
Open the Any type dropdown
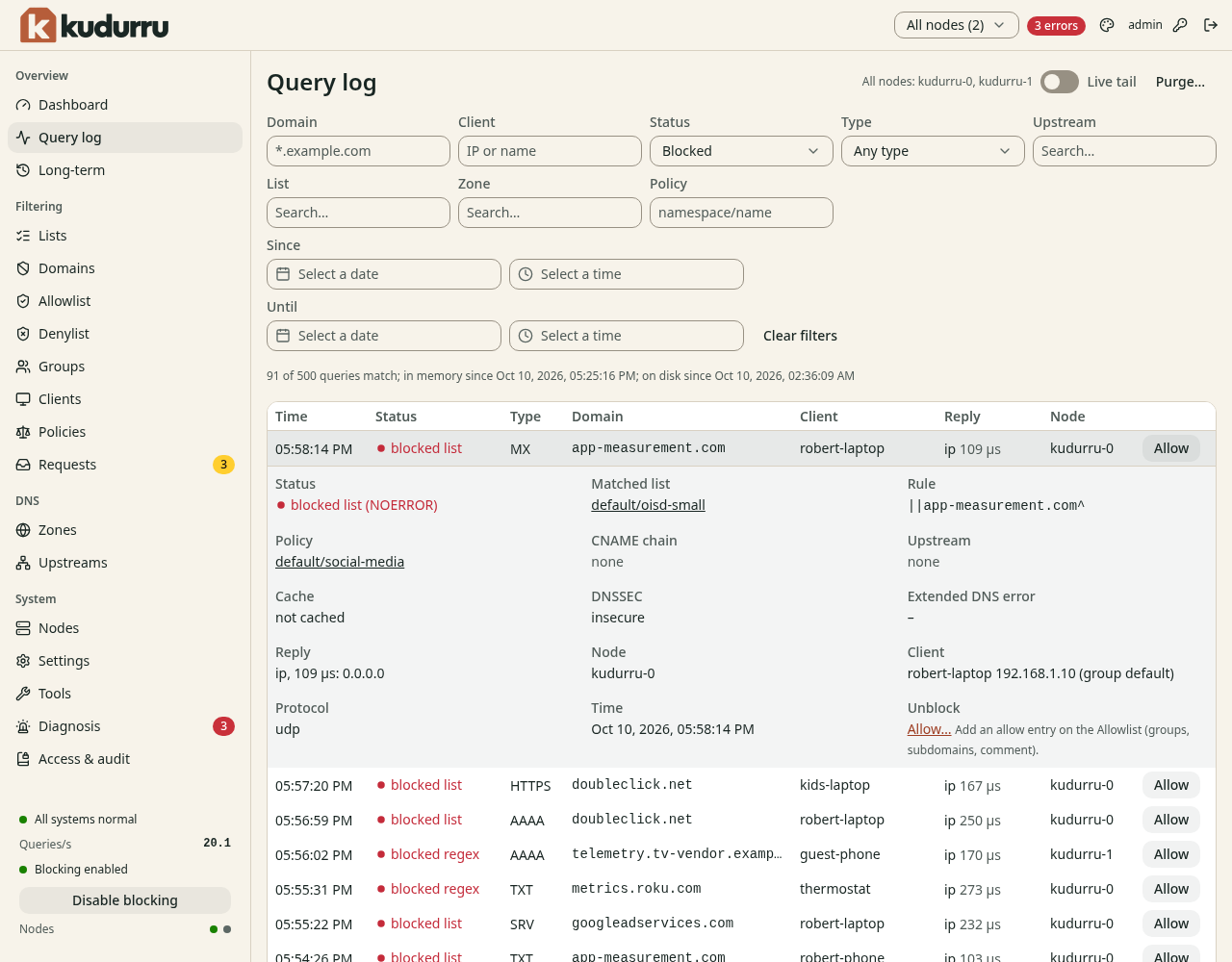pos(933,151)
